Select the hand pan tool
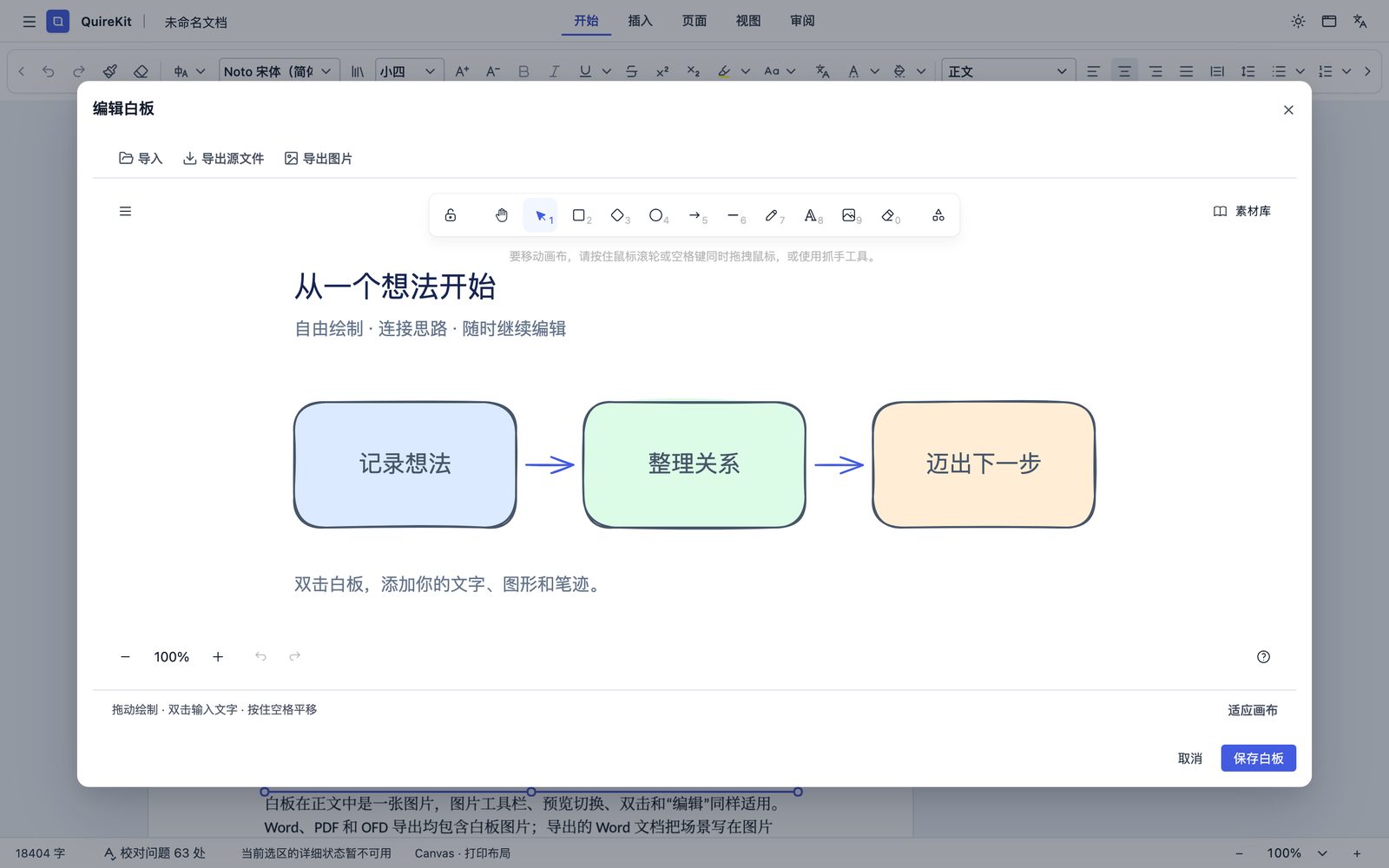 coord(502,215)
